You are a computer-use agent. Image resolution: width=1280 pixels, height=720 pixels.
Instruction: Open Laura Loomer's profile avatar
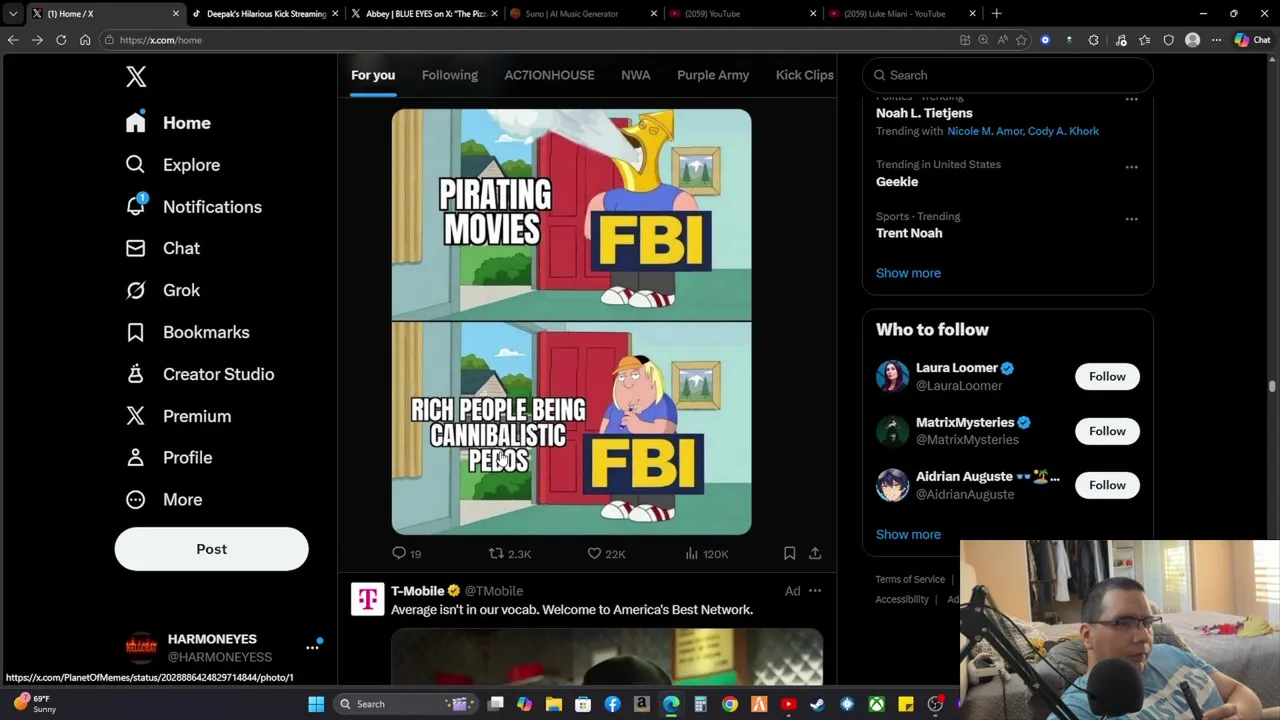892,376
